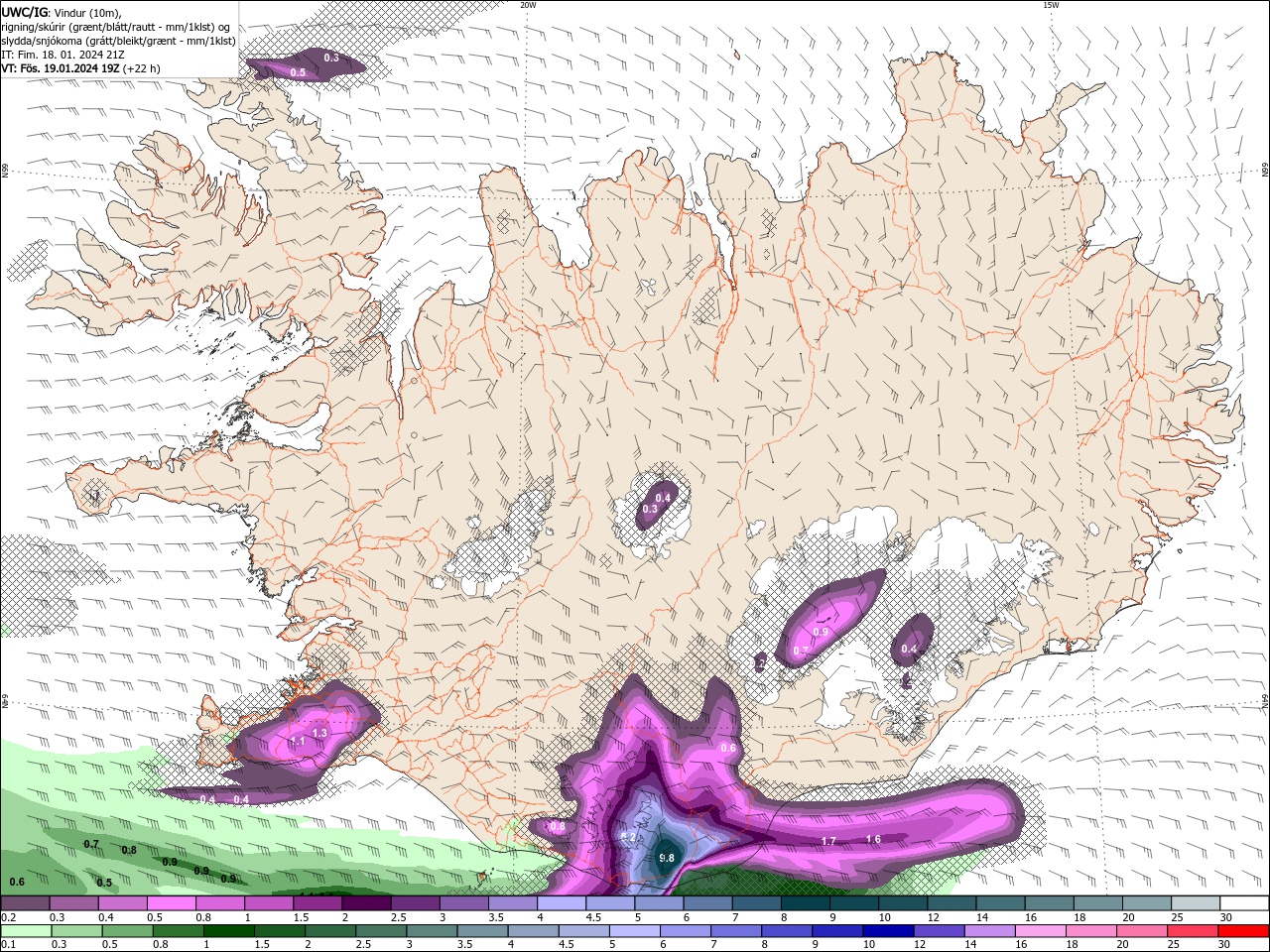1270x952 pixels.
Task: Click the '15W' longitude label
Action: click(x=1051, y=5)
